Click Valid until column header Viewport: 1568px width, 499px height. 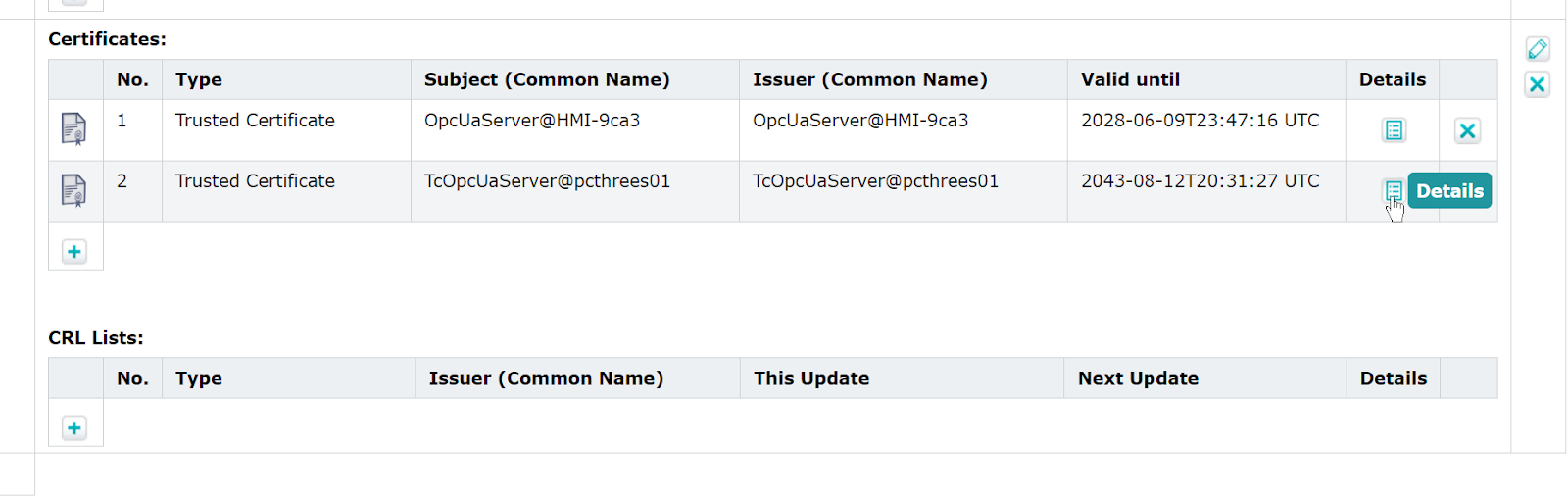coord(1130,79)
